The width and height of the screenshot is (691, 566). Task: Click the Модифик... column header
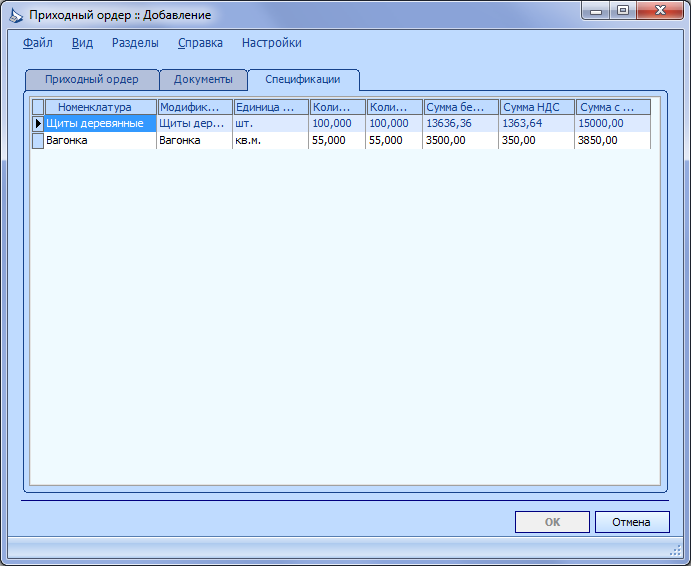[195, 107]
